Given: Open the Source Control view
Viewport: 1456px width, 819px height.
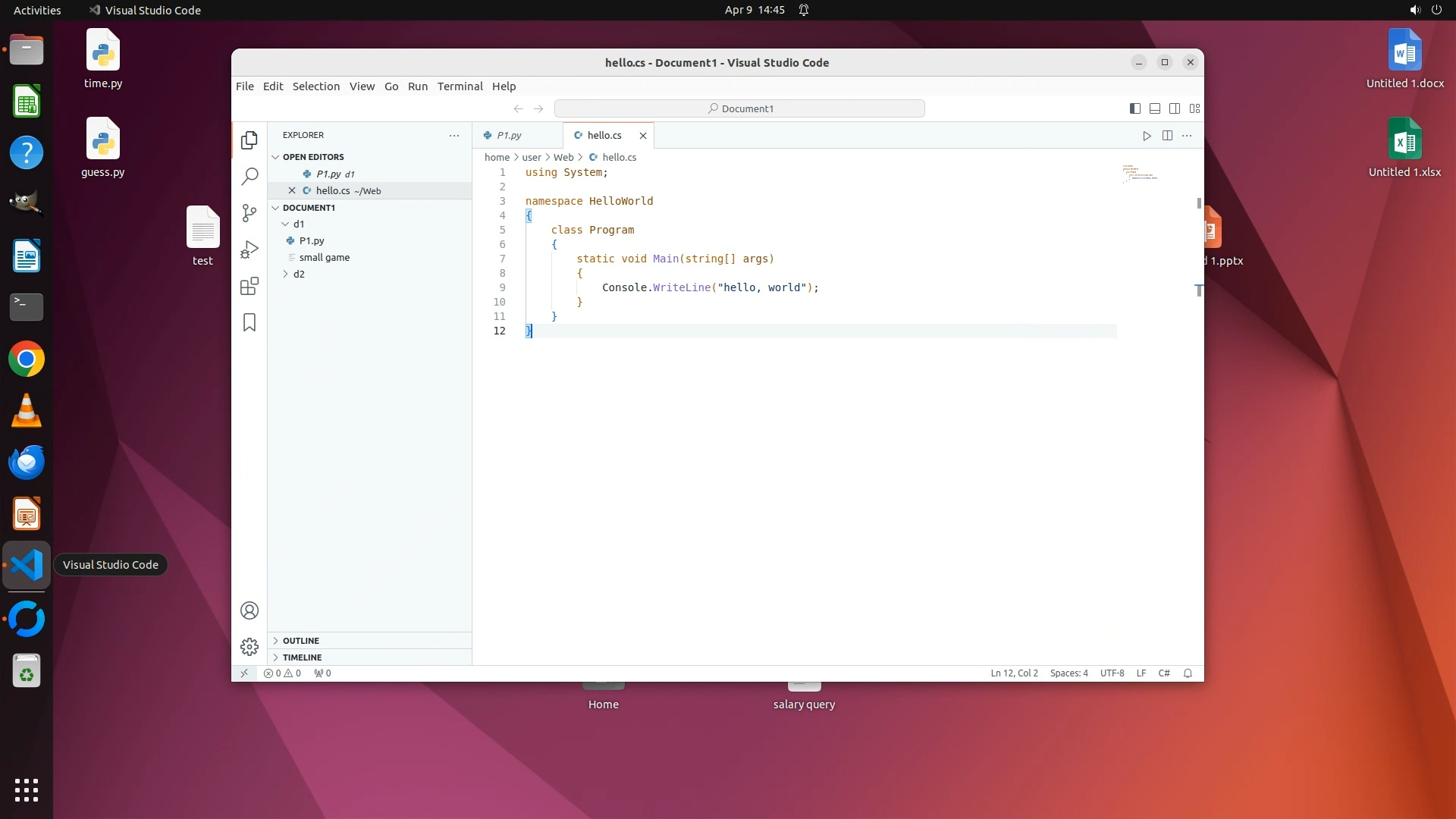Looking at the screenshot, I should coord(249,213).
